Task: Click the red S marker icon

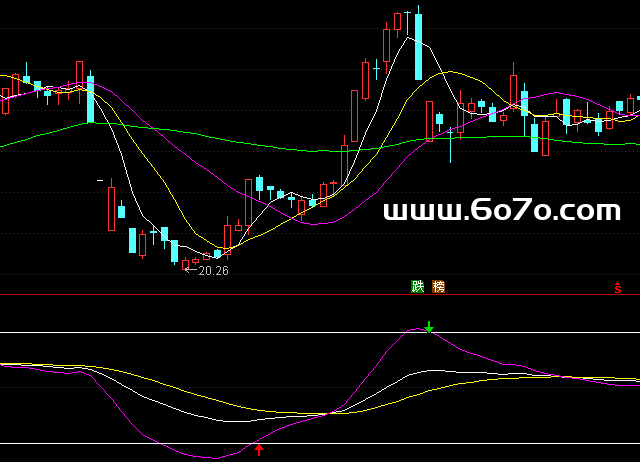Action: pos(618,288)
